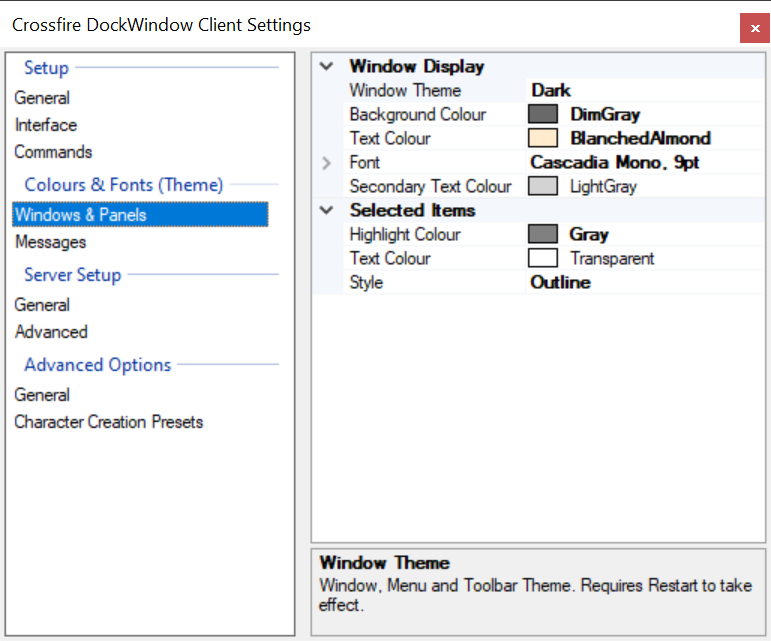Click the Transparent text colour swatch
The height and width of the screenshot is (641, 771).
point(543,258)
